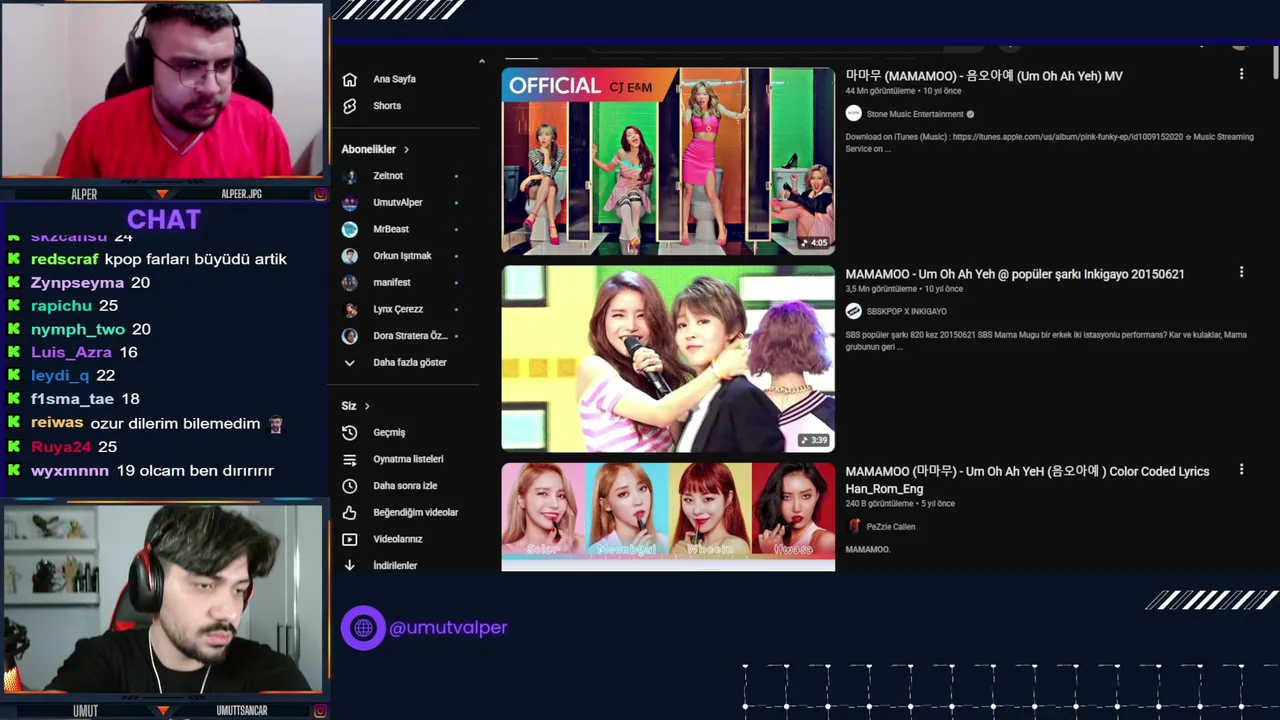
Task: Expand the Siz section chevron
Action: [367, 406]
